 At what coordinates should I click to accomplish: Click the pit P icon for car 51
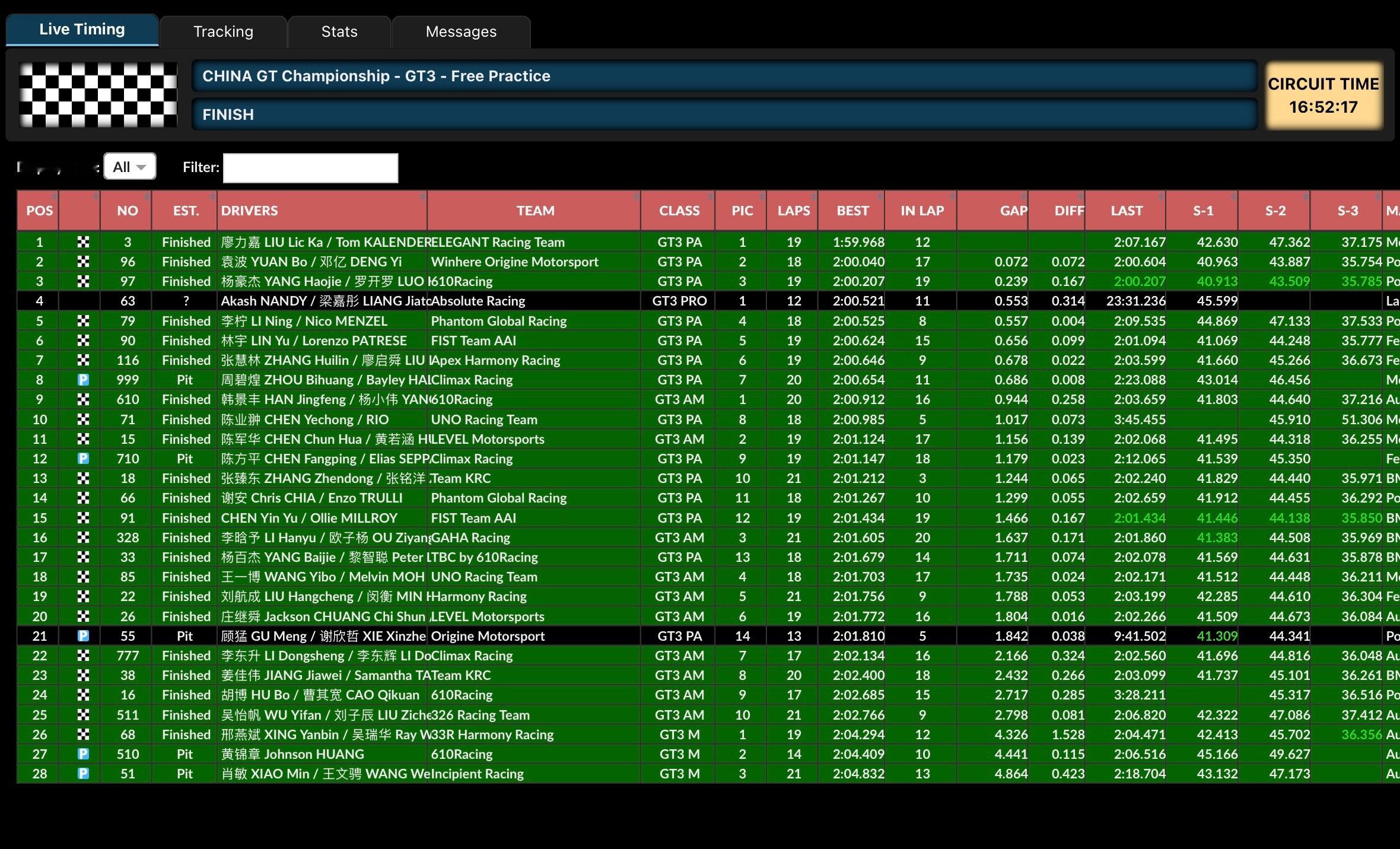pyautogui.click(x=83, y=774)
